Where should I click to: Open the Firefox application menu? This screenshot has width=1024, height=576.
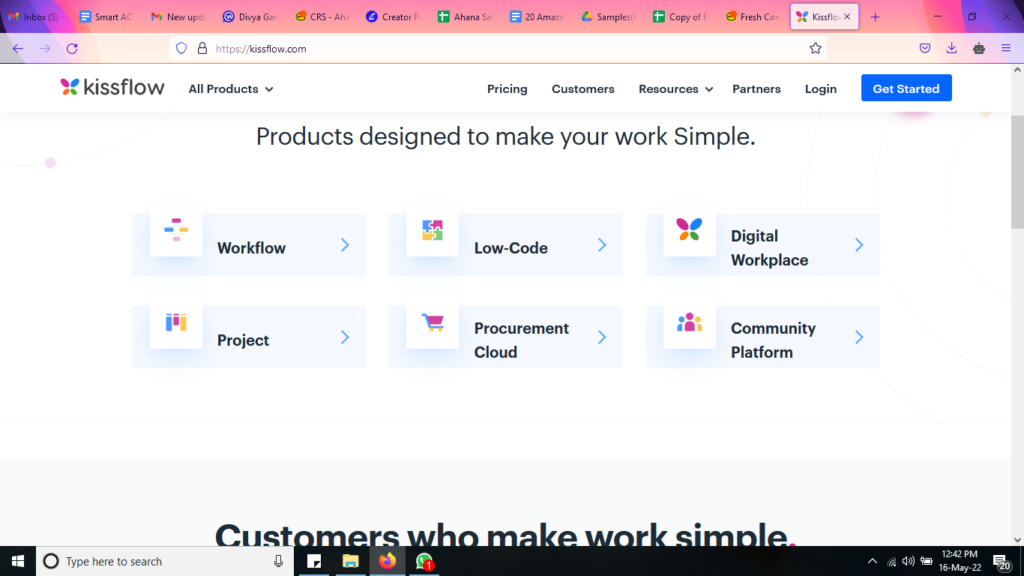coord(1006,48)
